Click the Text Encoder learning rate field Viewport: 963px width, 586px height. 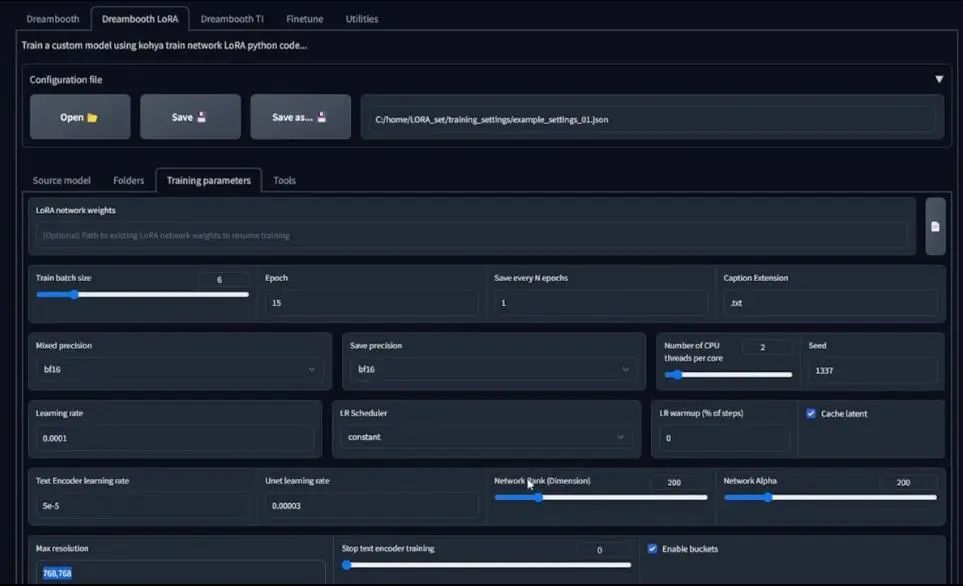tap(142, 506)
